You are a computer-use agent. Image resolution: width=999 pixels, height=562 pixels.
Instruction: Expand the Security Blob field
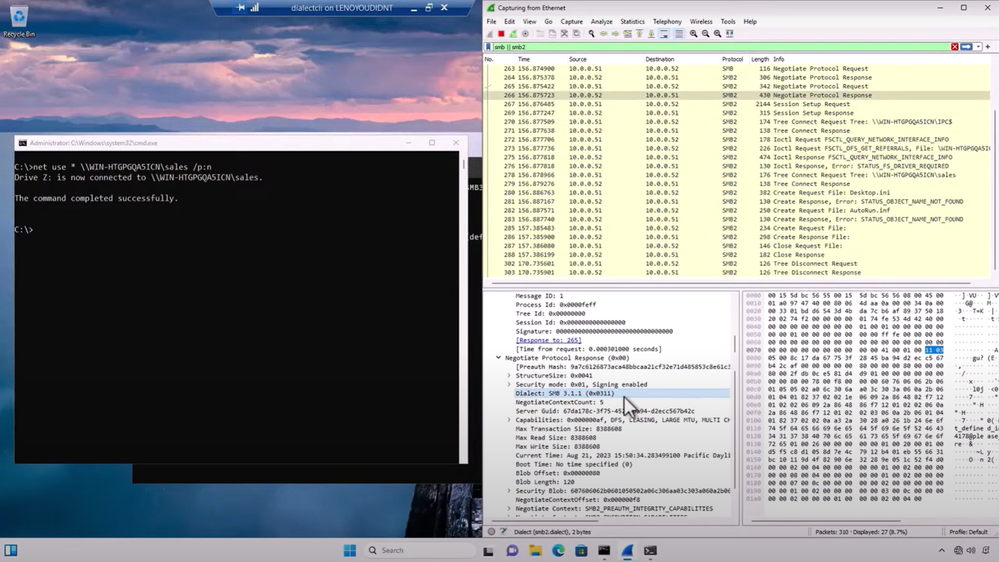509,491
